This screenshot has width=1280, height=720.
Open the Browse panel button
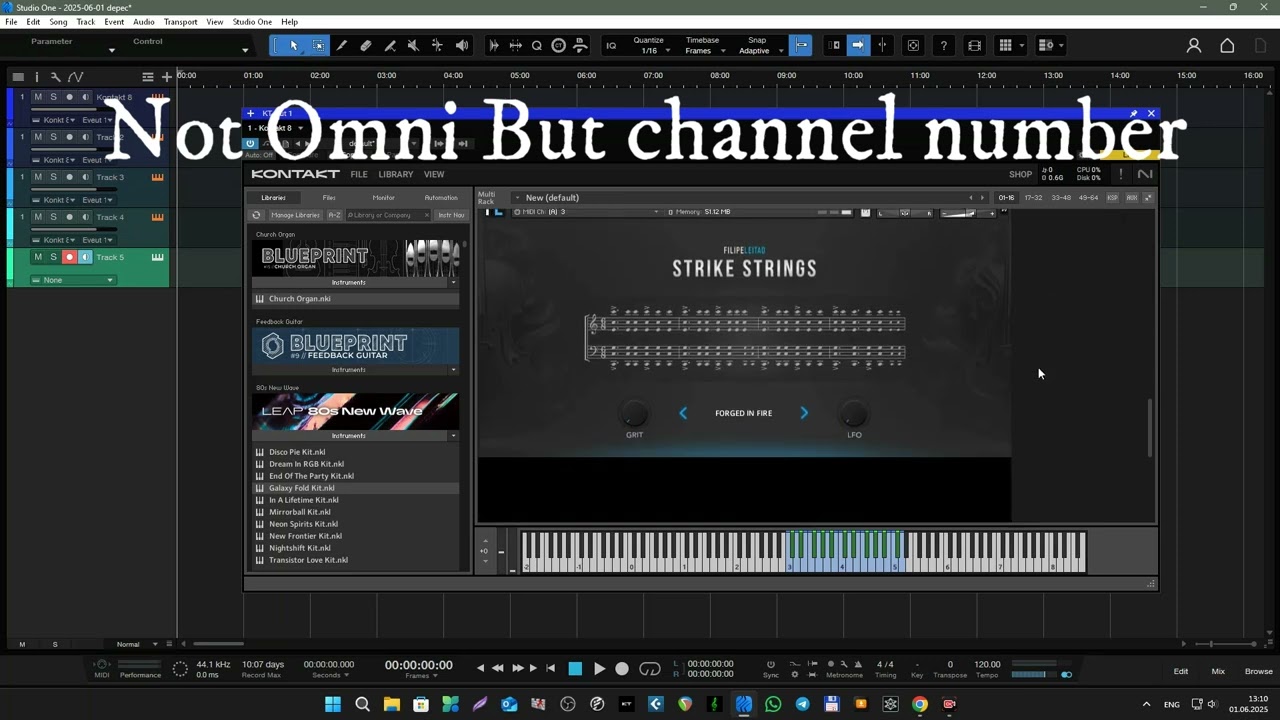point(1258,671)
